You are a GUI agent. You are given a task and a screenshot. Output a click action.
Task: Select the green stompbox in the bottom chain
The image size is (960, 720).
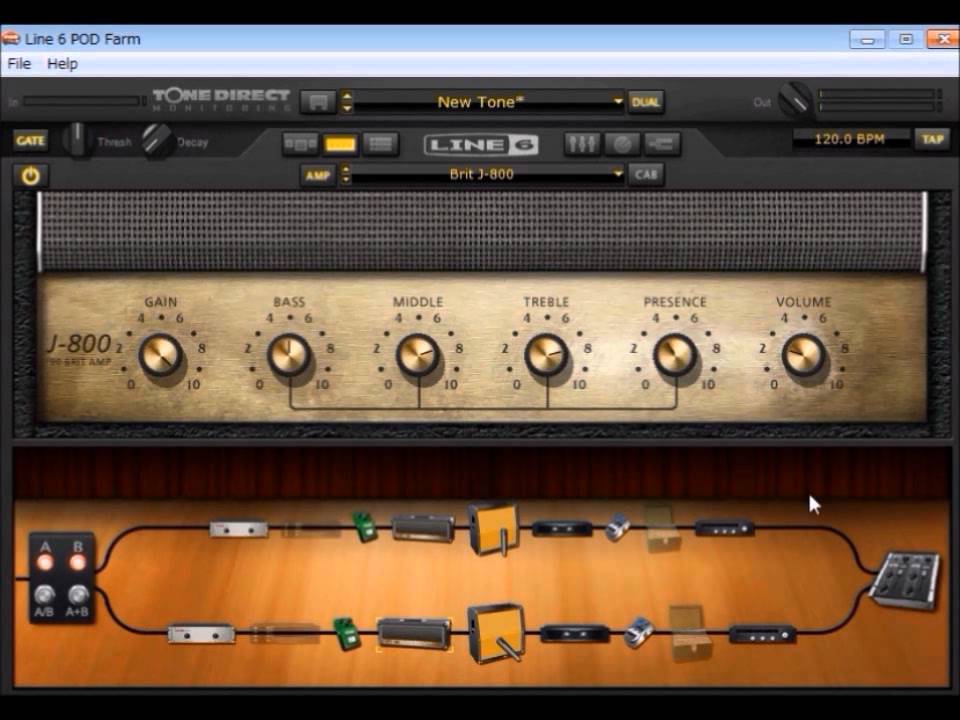click(x=347, y=633)
